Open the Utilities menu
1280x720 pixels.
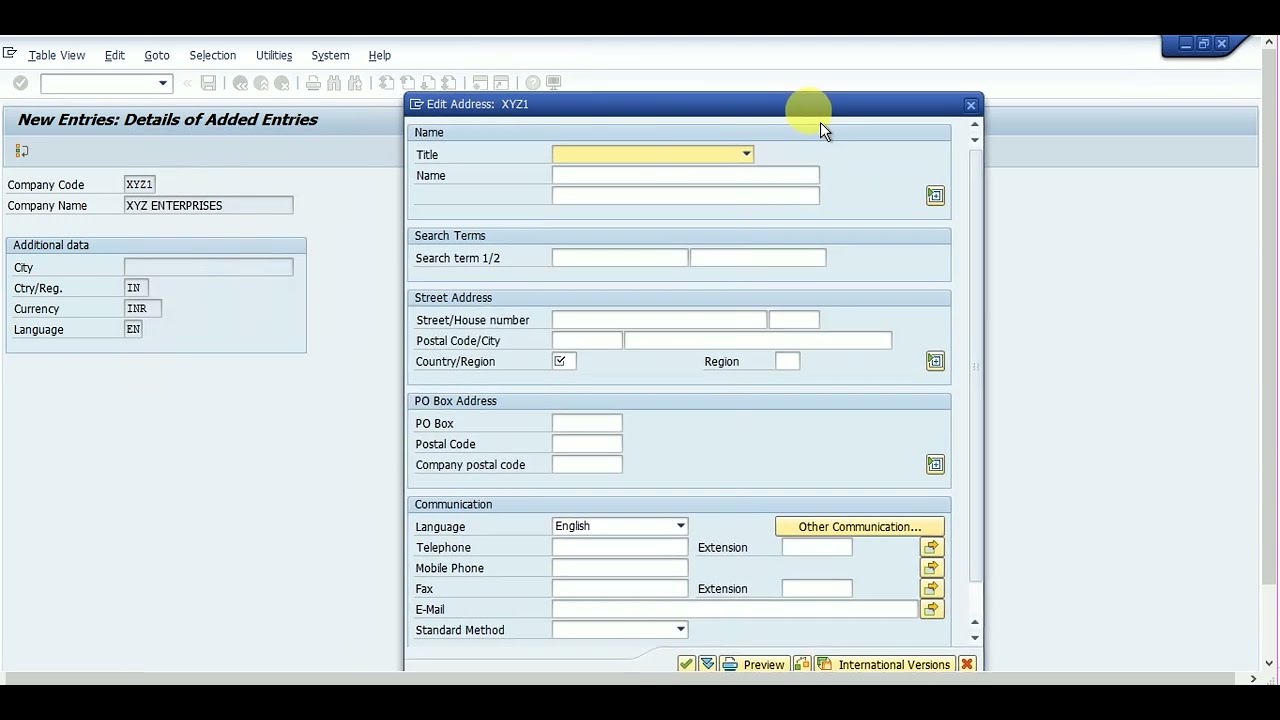[x=274, y=55]
